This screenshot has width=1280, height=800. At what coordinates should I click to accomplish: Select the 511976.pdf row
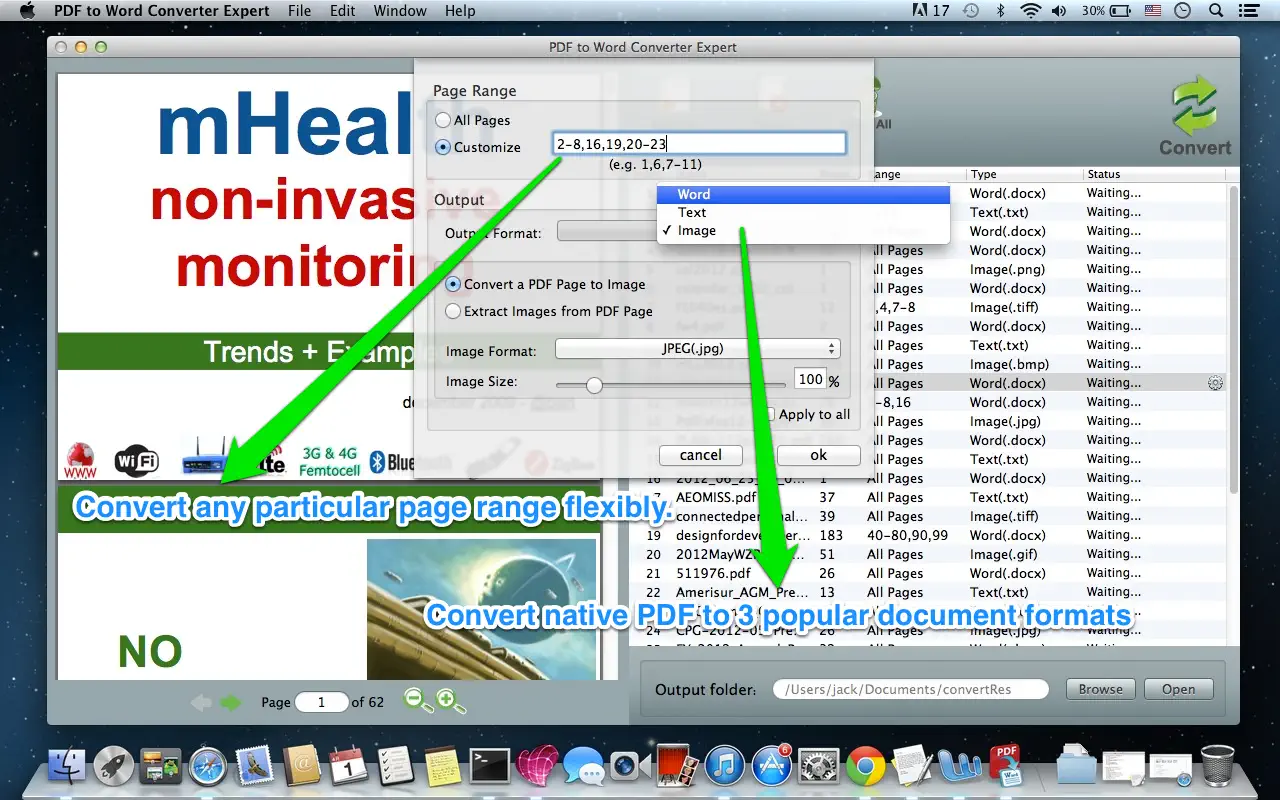[935, 573]
